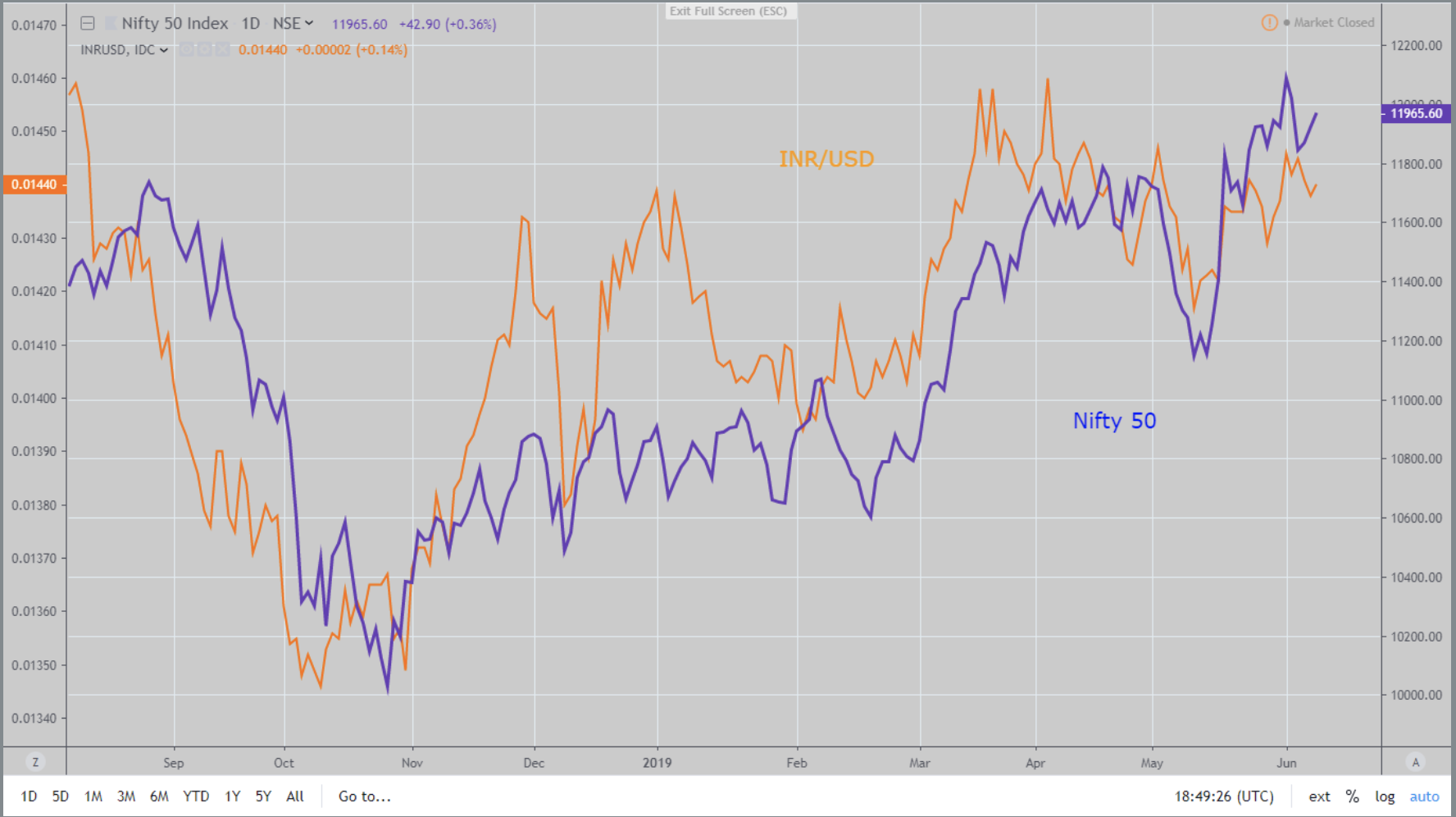Screen dimensions: 1456x817
Task: Click the orange INR/USD chart annotation
Action: coord(826,159)
